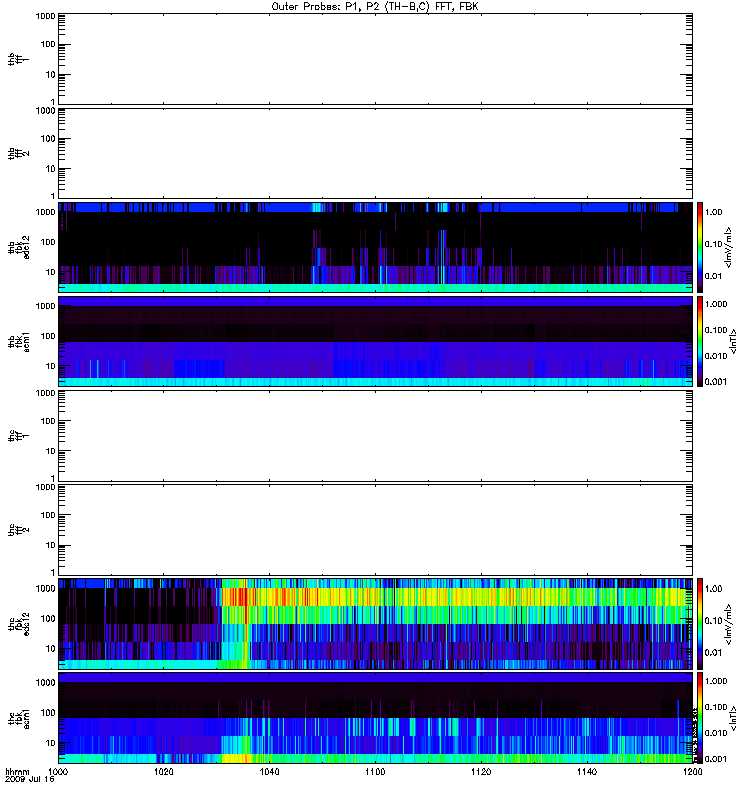Image resolution: width=750 pixels, height=800 pixels.
Task: Click the thc fbk scm1 color bar
Action: click(700, 718)
